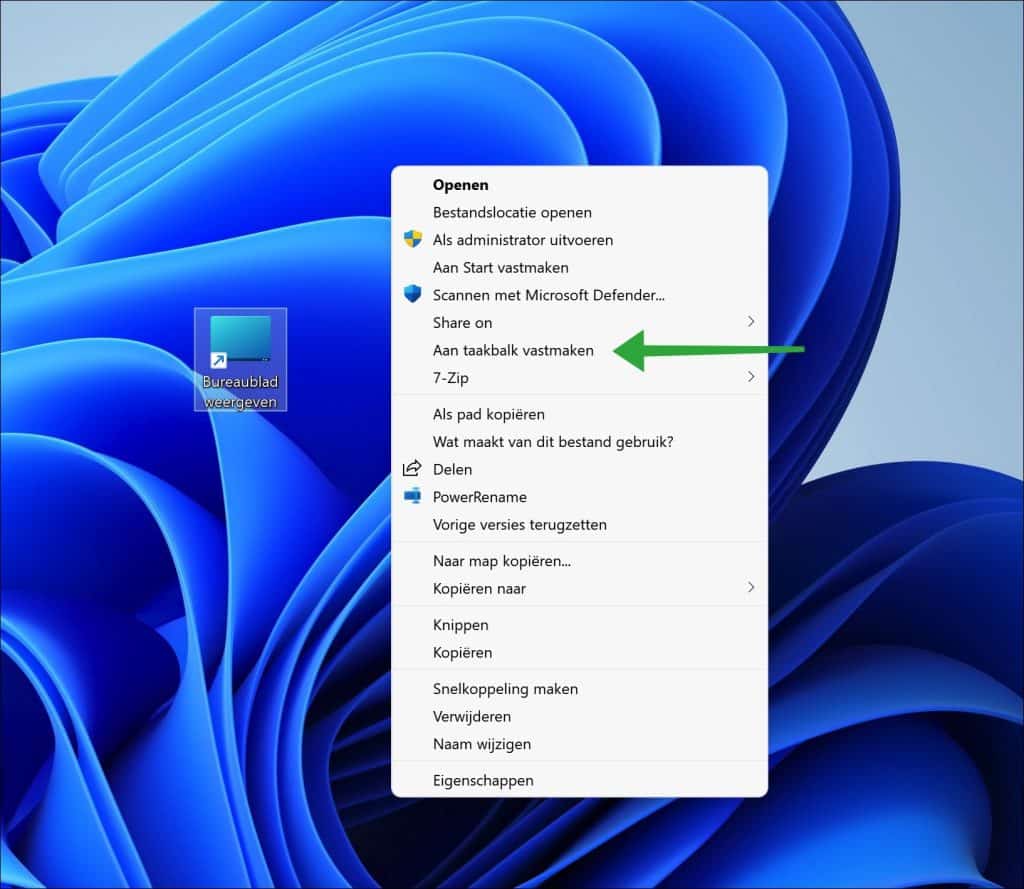This screenshot has height=889, width=1024.
Task: Click Vorige versies terugzetten
Action: click(x=519, y=524)
